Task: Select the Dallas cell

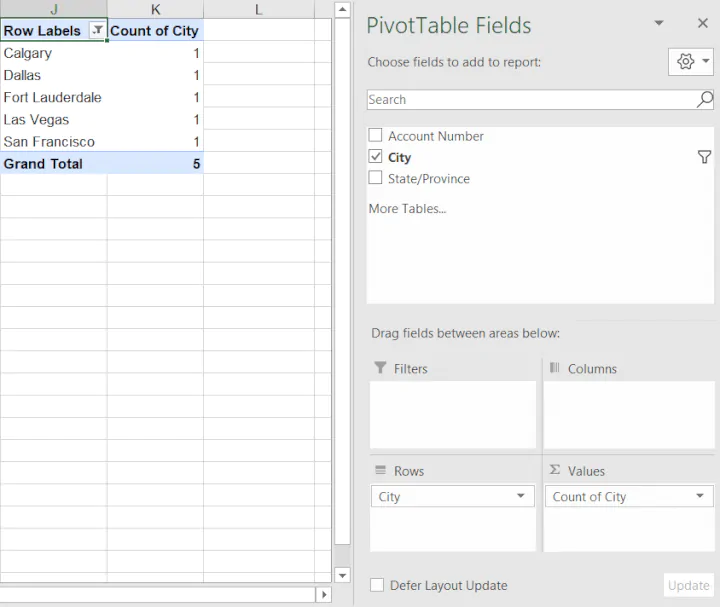Action: 54,75
